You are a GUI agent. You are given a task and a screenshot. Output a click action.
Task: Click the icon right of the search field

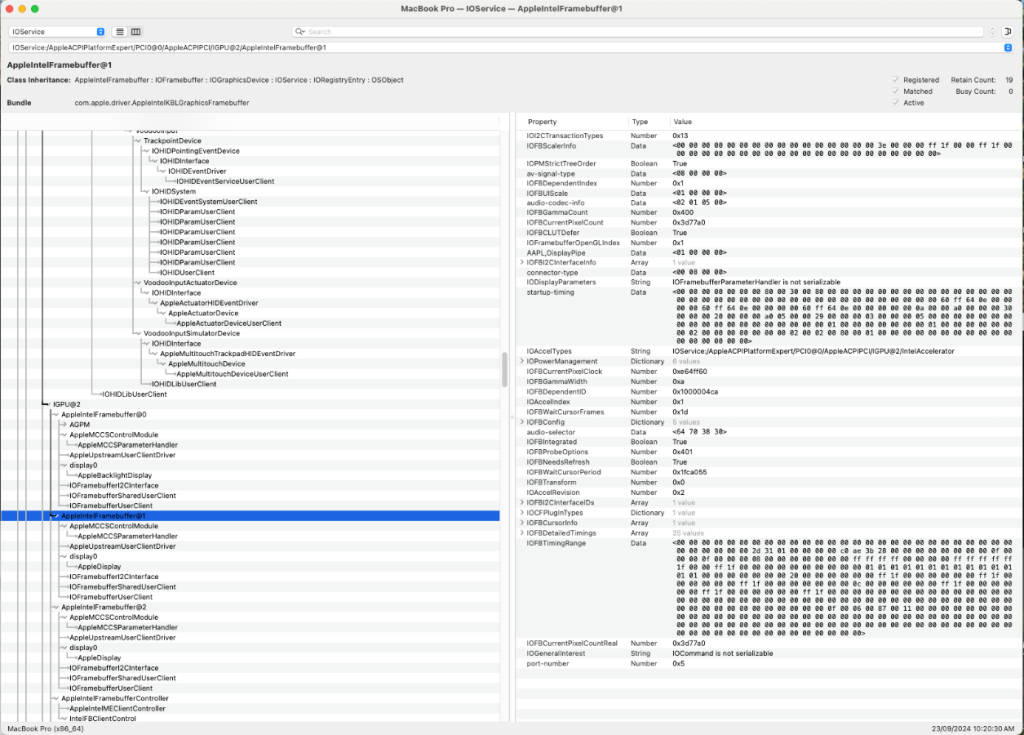(1007, 32)
